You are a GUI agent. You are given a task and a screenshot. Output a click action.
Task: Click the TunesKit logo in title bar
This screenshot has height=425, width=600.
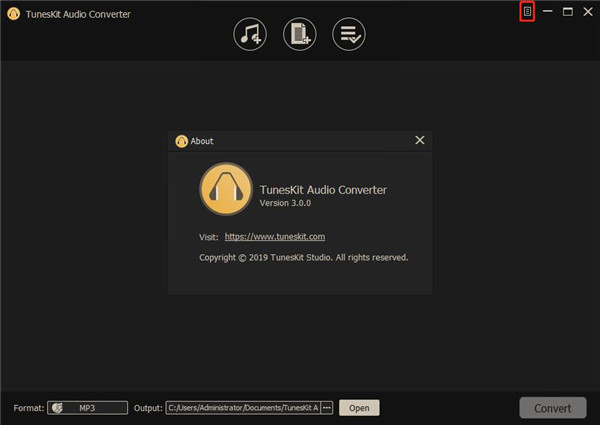(x=13, y=14)
